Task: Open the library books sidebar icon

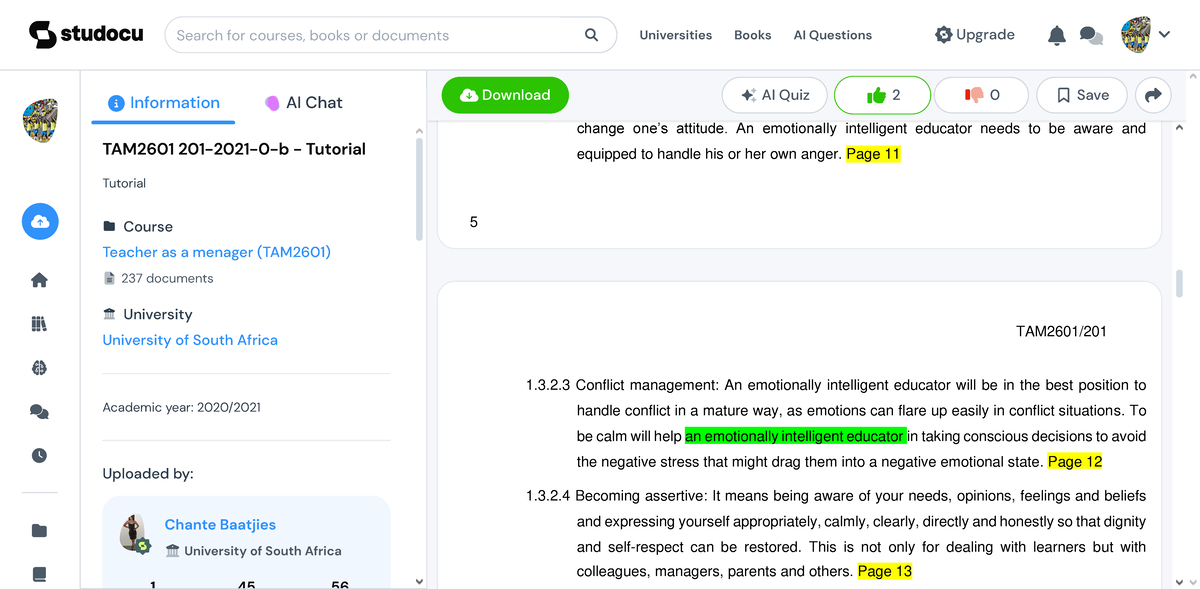Action: tap(40, 324)
